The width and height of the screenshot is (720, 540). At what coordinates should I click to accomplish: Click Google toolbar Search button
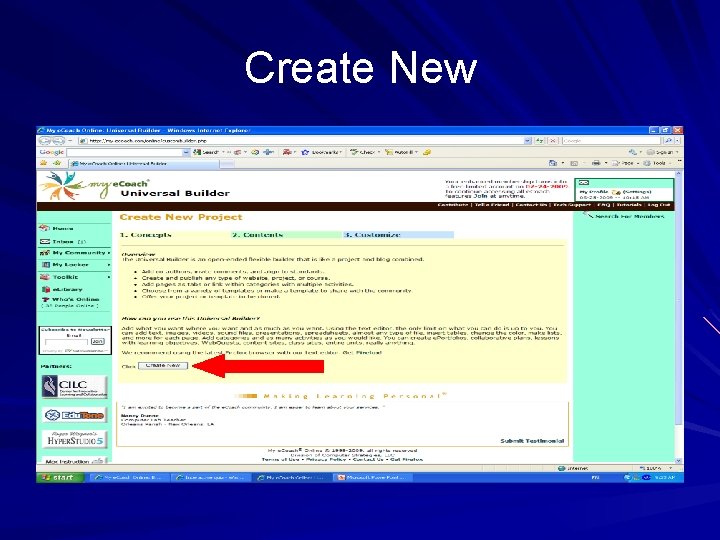(207, 152)
